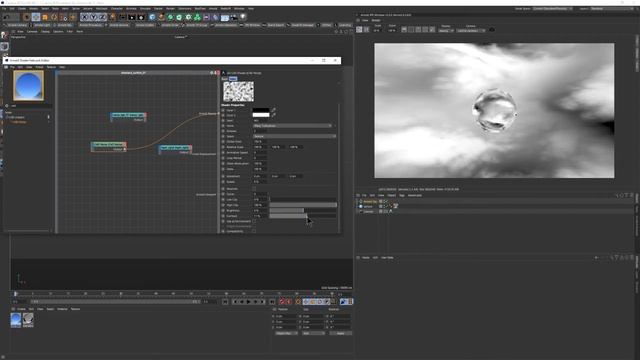Open the Object (Rel) coordinates dropdown
The height and width of the screenshot is (360, 640).
(x=286, y=333)
